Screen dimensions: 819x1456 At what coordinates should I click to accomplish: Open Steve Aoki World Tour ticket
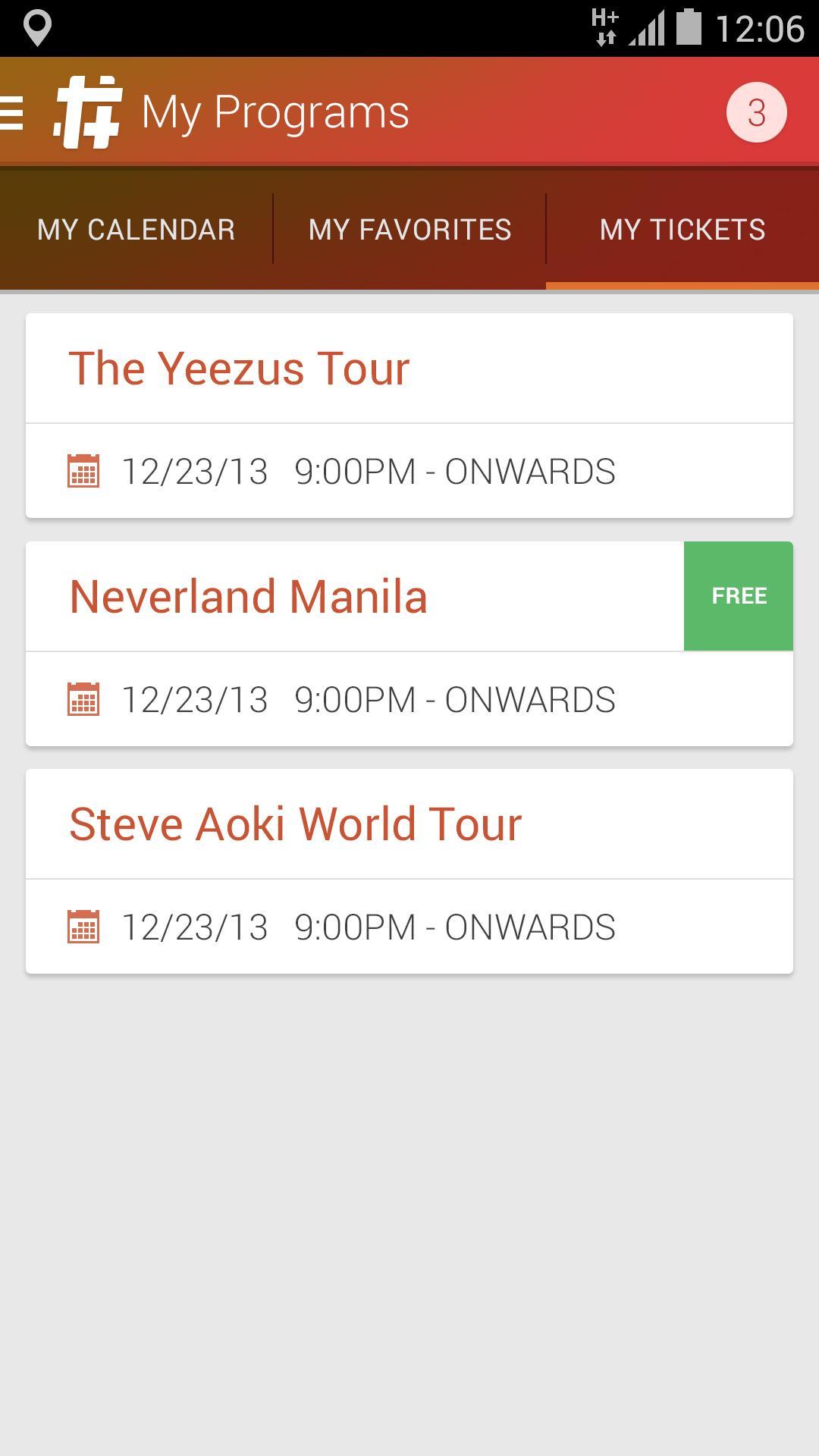coord(409,824)
